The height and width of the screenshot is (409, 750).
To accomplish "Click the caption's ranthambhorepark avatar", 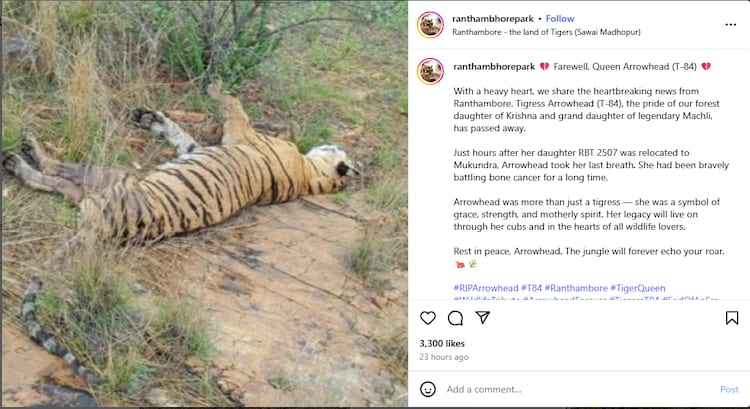I will (x=431, y=71).
